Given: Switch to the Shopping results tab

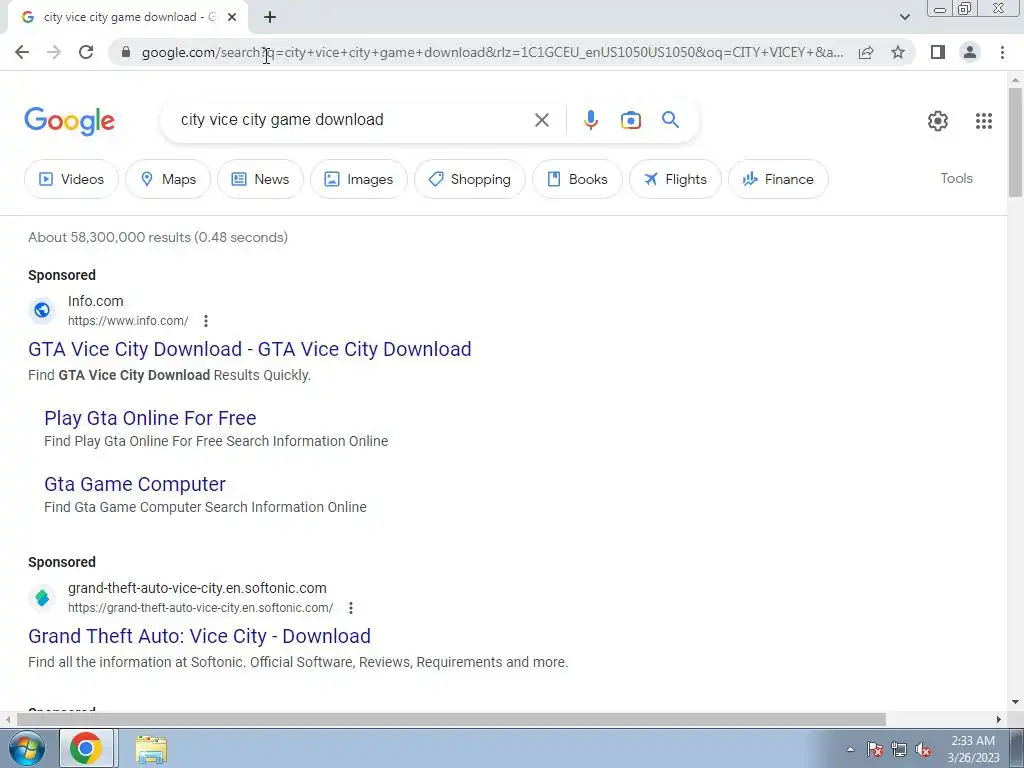Looking at the screenshot, I should coord(470,179).
